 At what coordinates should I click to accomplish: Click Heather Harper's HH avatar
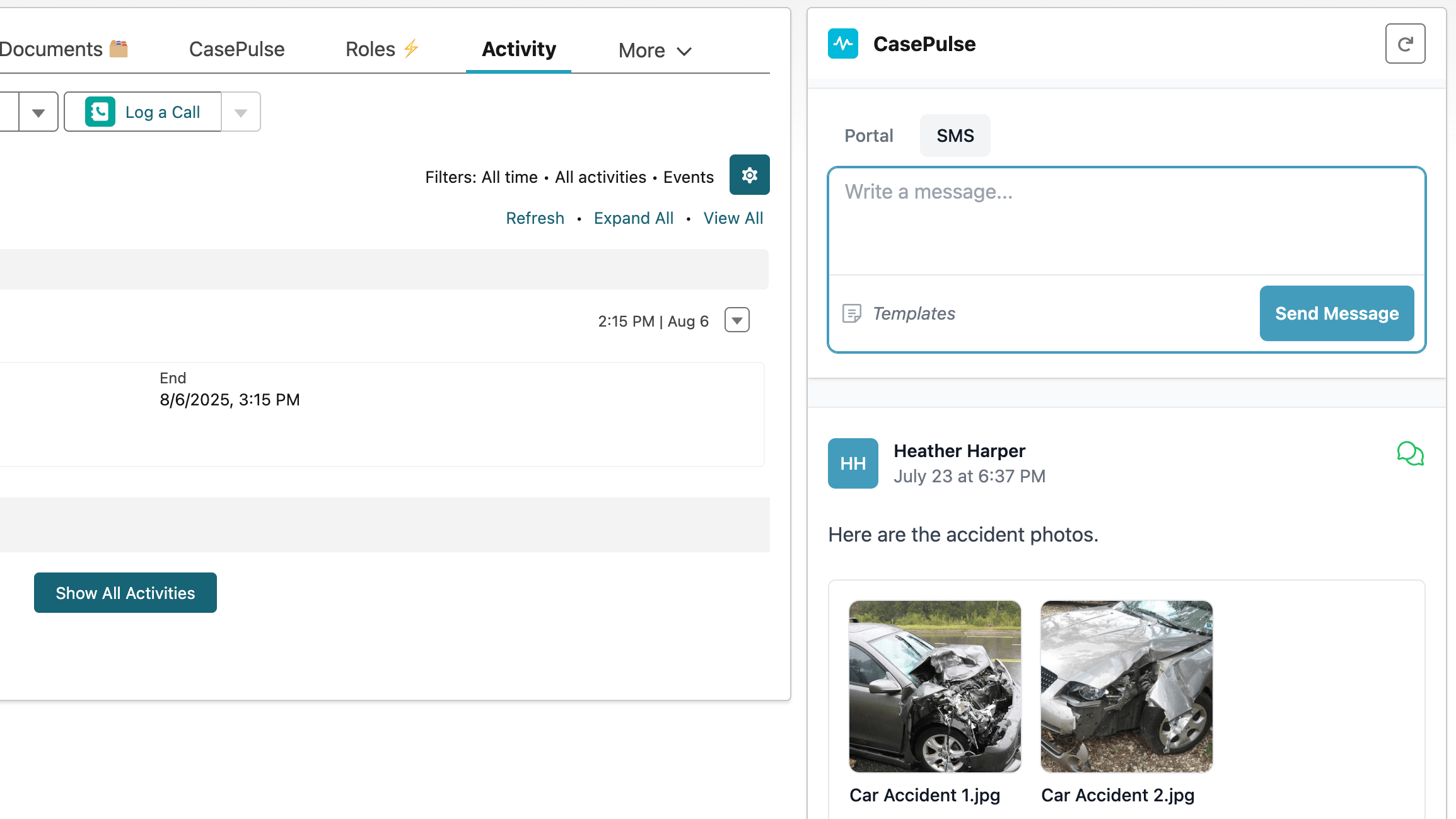tap(853, 463)
